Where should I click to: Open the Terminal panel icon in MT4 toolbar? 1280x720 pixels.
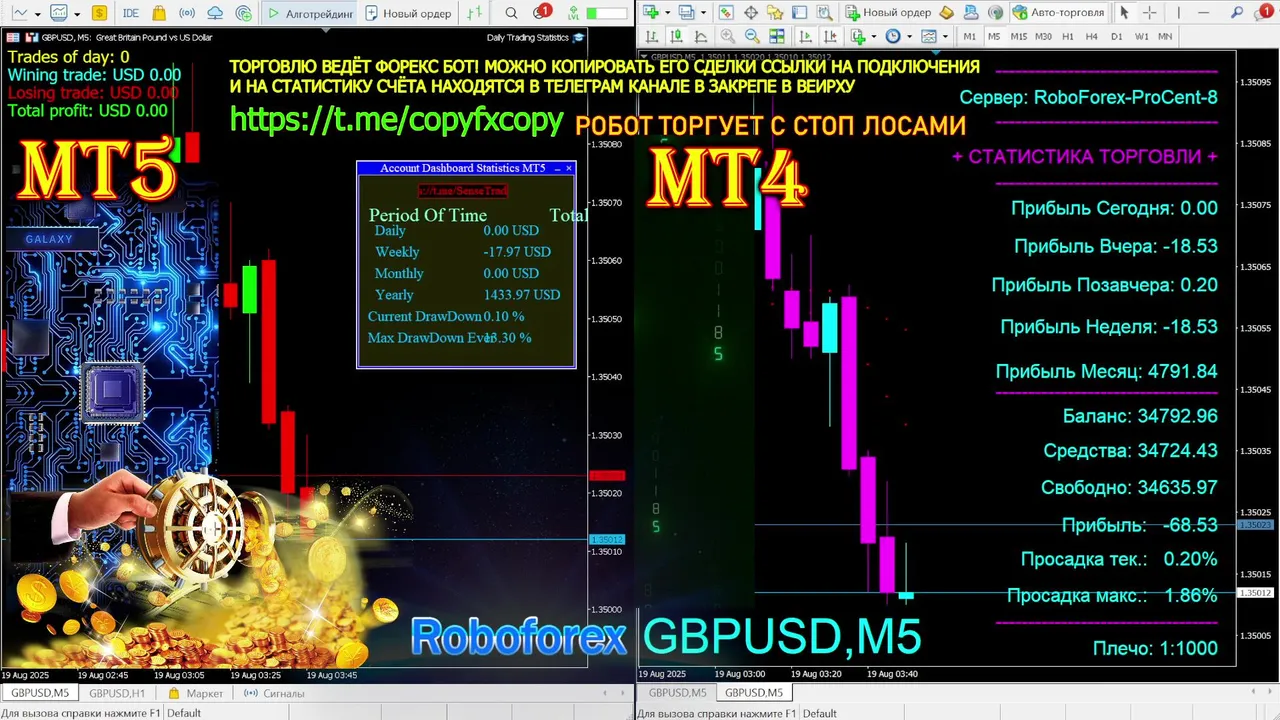point(799,13)
